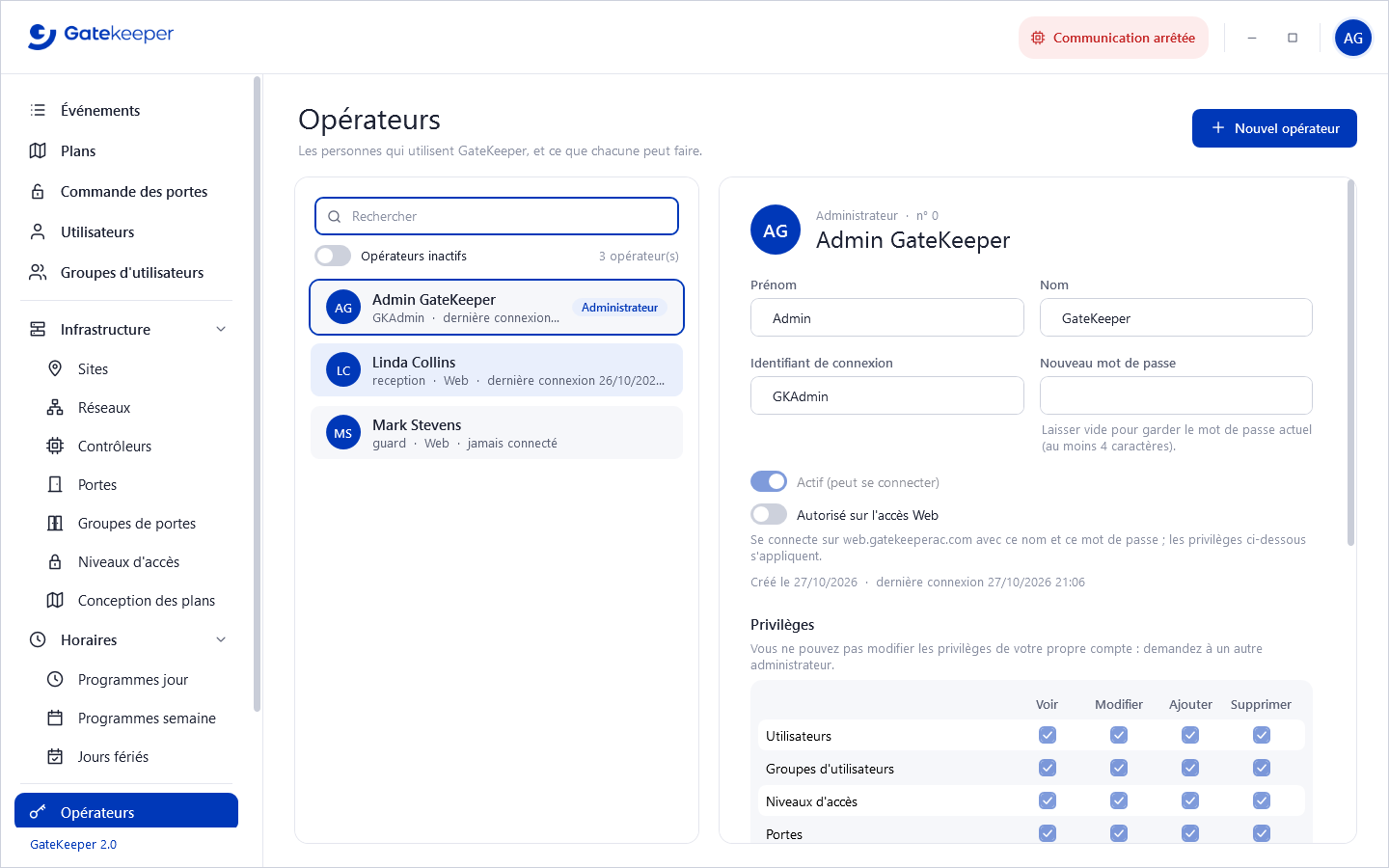Uncheck Modifier for Groupes d'utilisateurs privilege
The height and width of the screenshot is (868, 1389).
pos(1119,768)
